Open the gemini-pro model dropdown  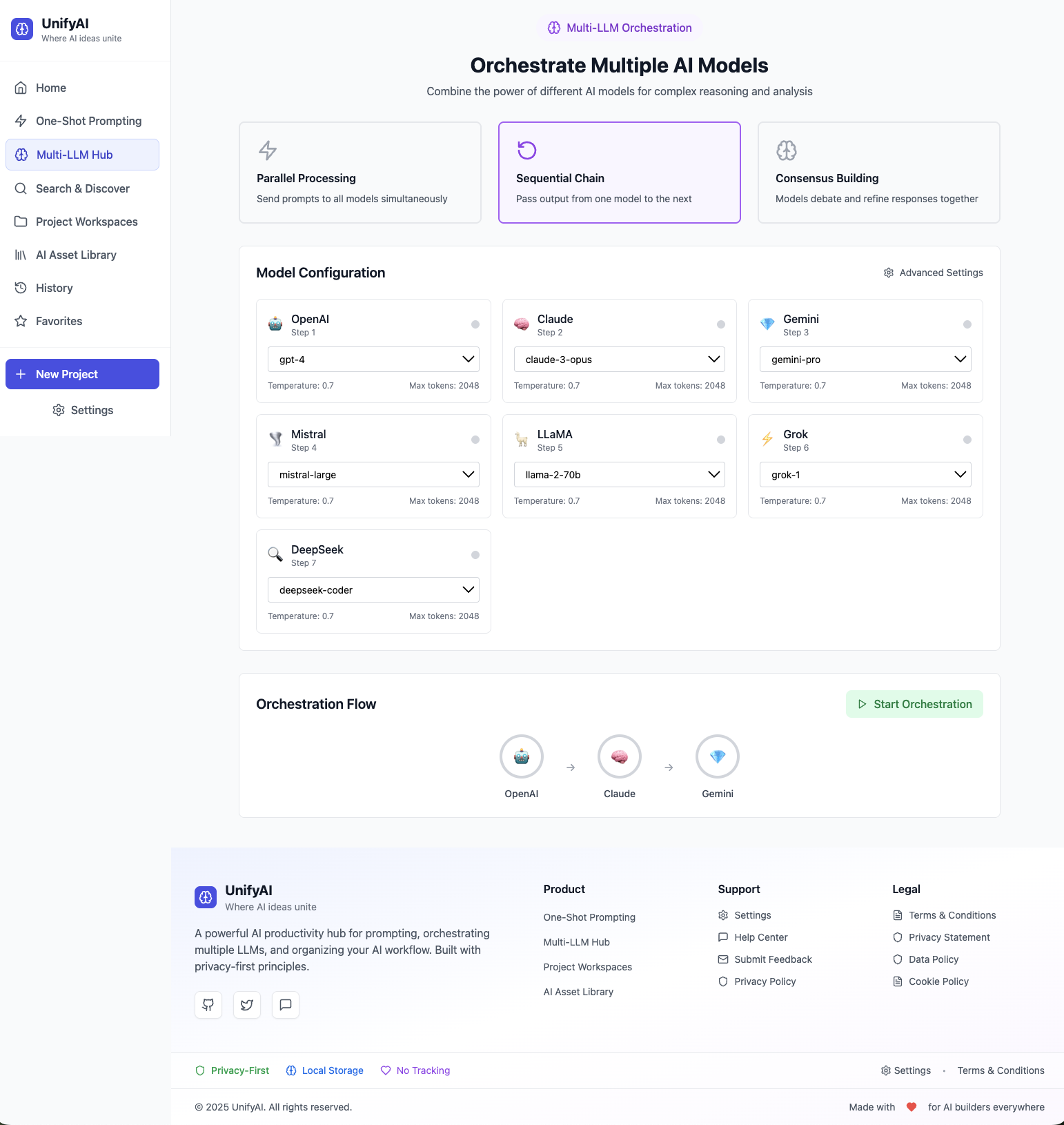click(865, 360)
